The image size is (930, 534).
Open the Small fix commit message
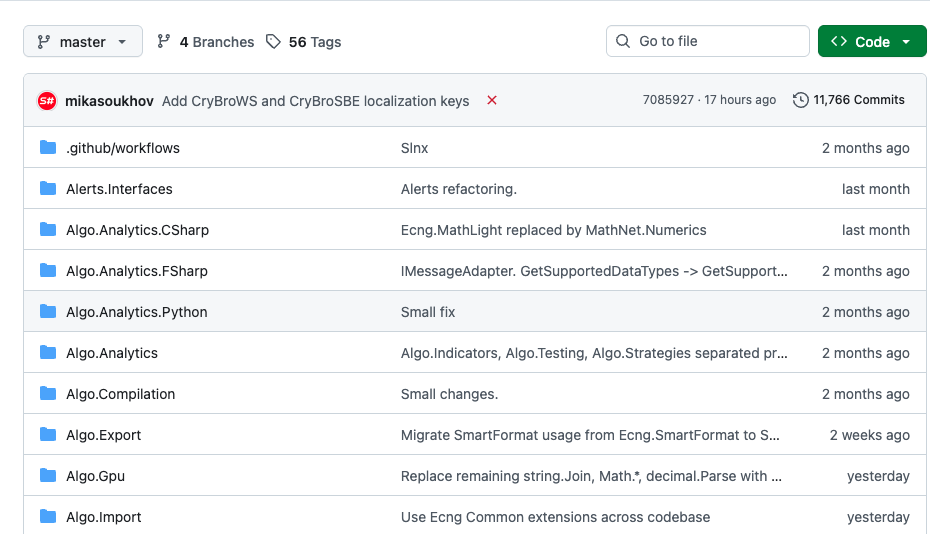click(x=428, y=312)
